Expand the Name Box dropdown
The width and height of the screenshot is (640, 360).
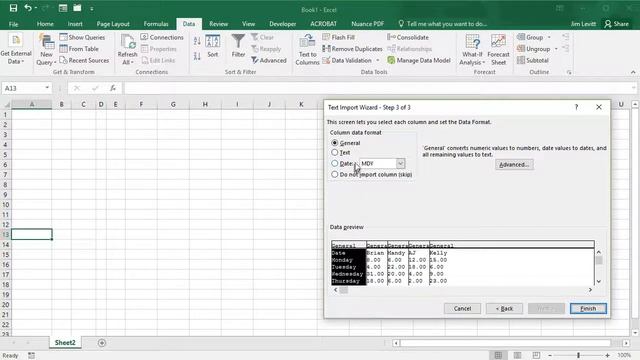[x=47, y=88]
